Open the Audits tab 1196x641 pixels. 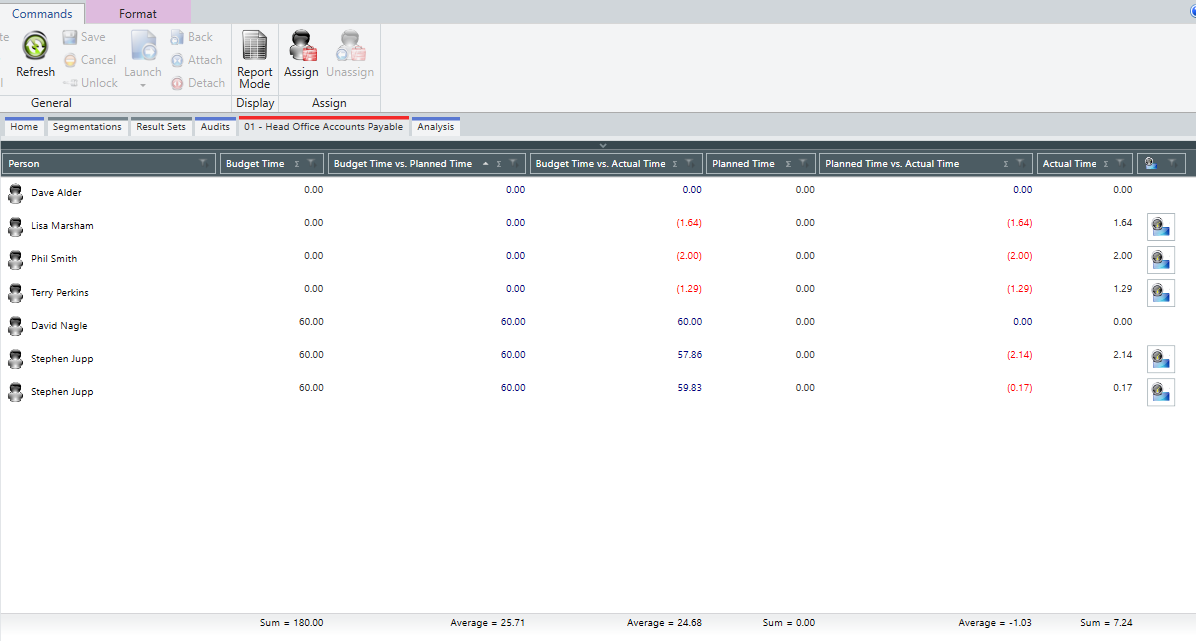[215, 127]
